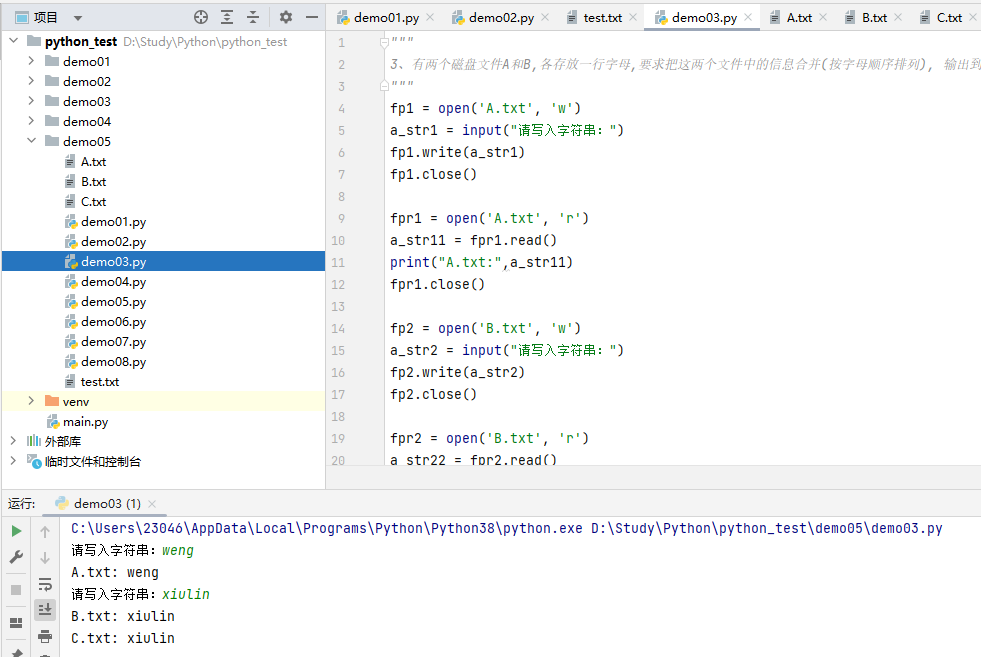Switch to the C.txt editor tab
981x657 pixels.
pyautogui.click(x=949, y=18)
